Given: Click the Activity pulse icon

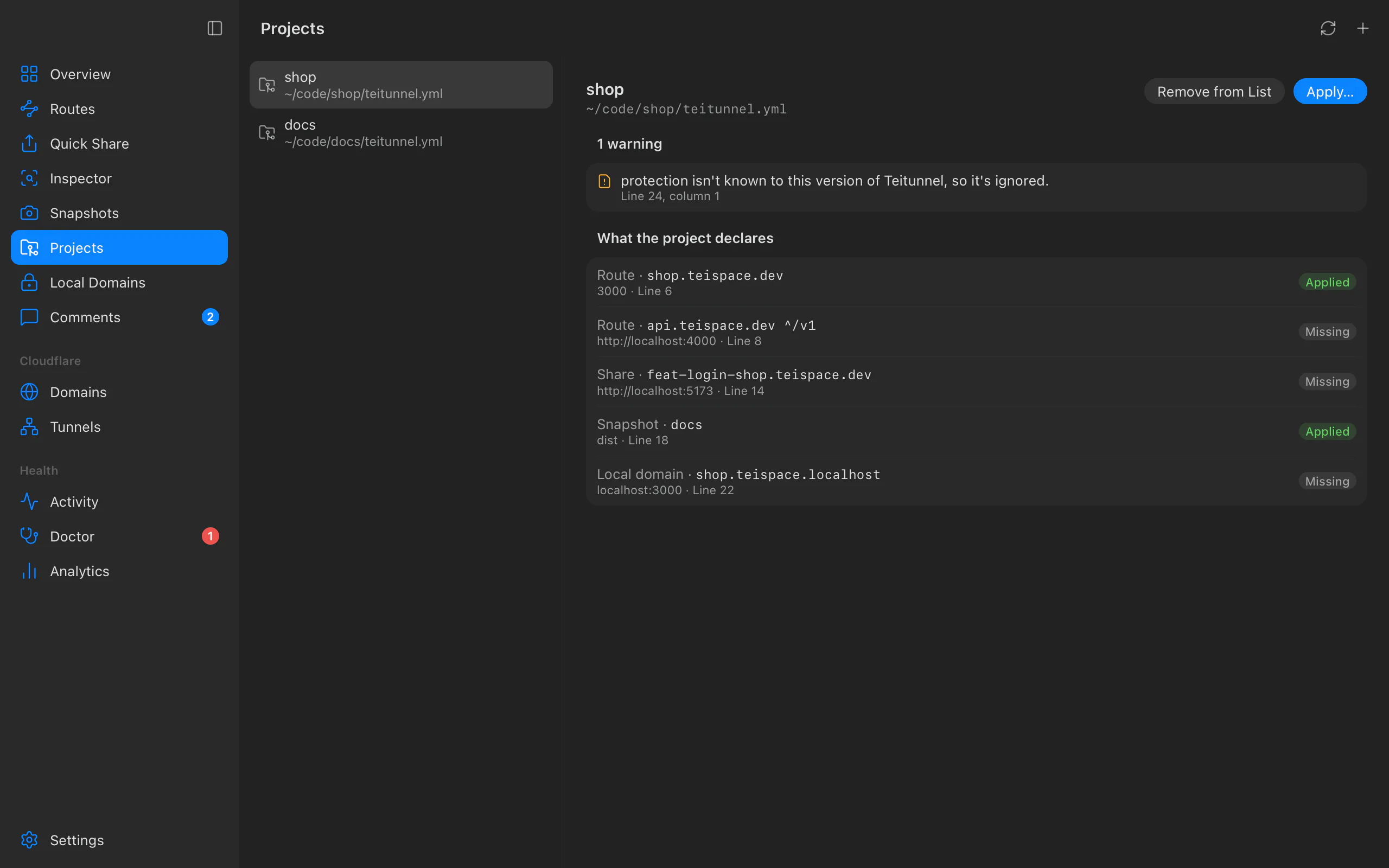Looking at the screenshot, I should point(29,501).
